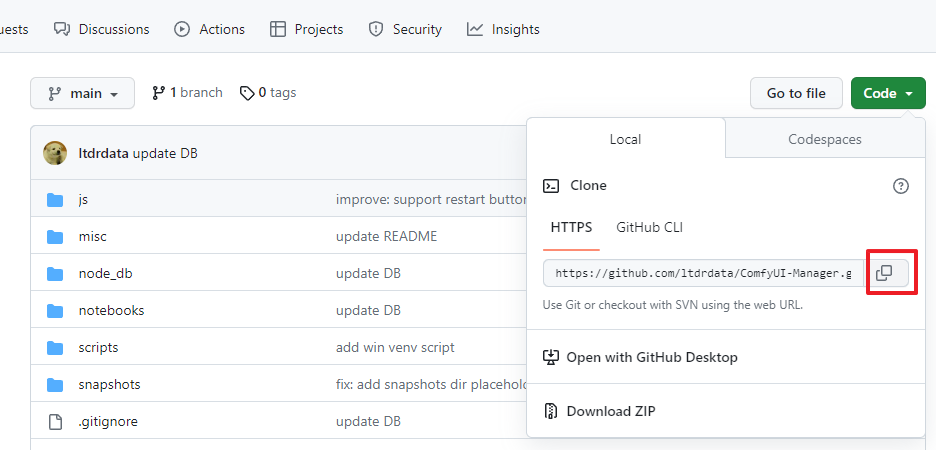This screenshot has width=936, height=450.
Task: Select the GitHub CLI clone method
Action: coord(649,227)
